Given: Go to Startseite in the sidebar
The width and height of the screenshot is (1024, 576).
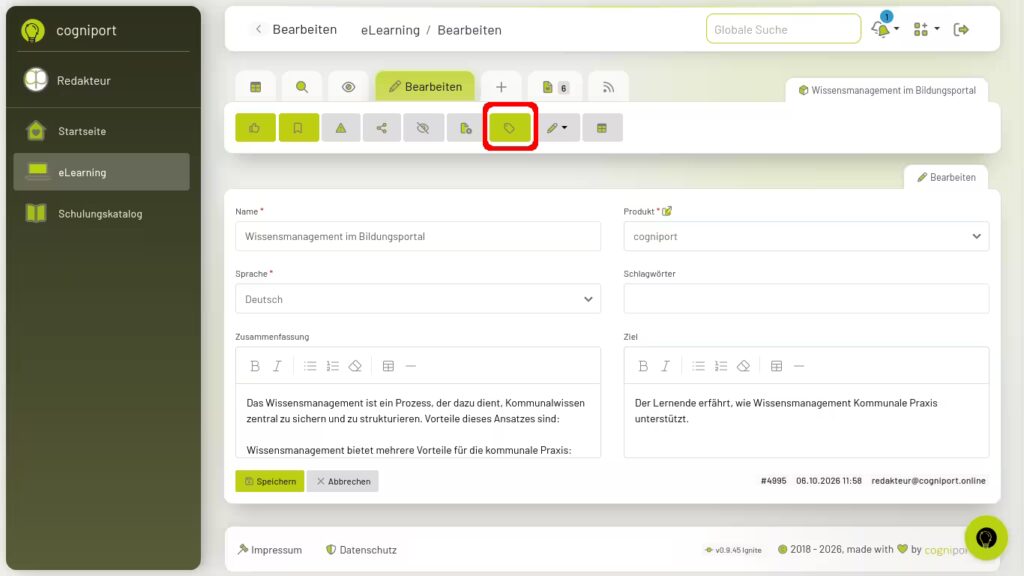Looking at the screenshot, I should 101,131.
